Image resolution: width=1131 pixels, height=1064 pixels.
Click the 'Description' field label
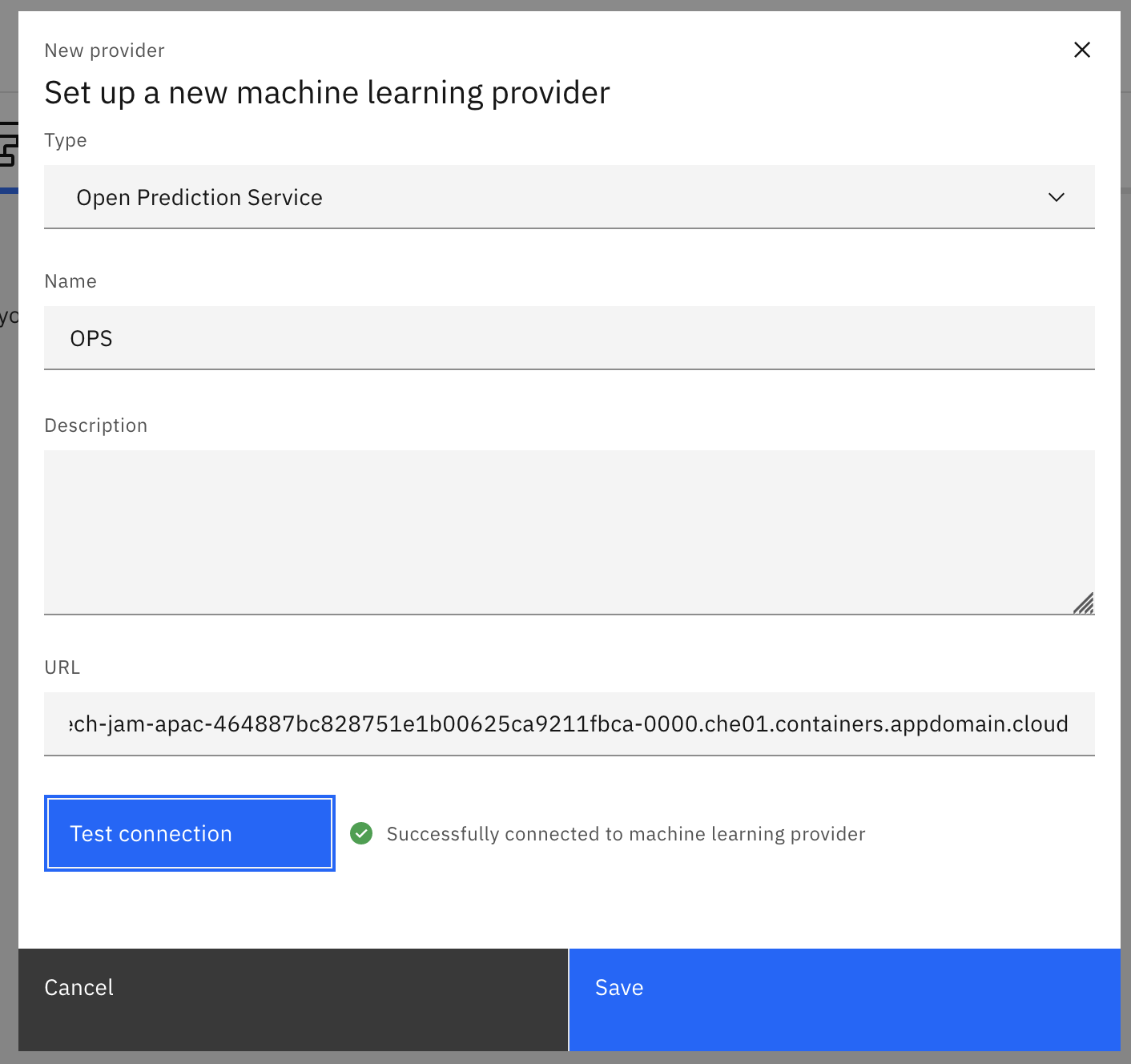pos(96,425)
